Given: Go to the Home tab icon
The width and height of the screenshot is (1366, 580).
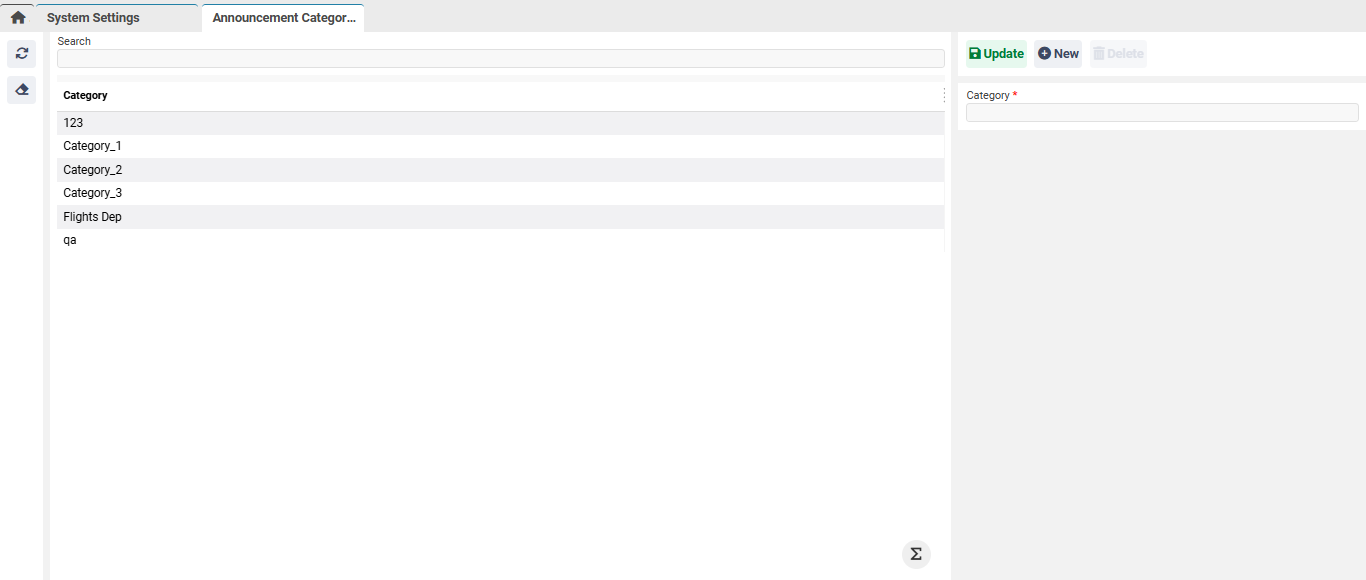Looking at the screenshot, I should [x=18, y=18].
